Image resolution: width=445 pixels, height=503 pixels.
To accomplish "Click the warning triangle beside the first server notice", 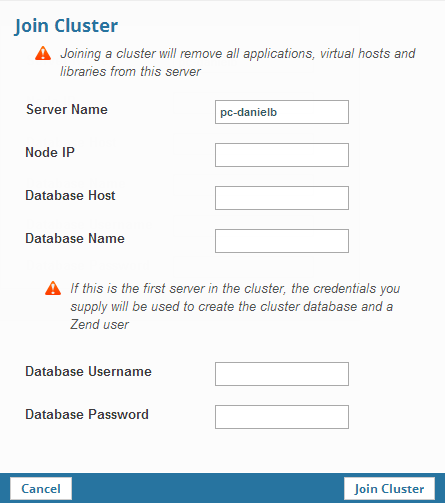I will pos(53,289).
